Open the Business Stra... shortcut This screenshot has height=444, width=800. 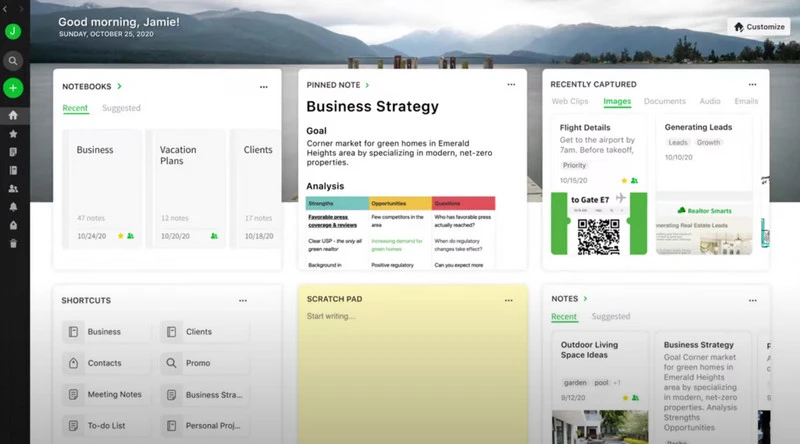[205, 394]
